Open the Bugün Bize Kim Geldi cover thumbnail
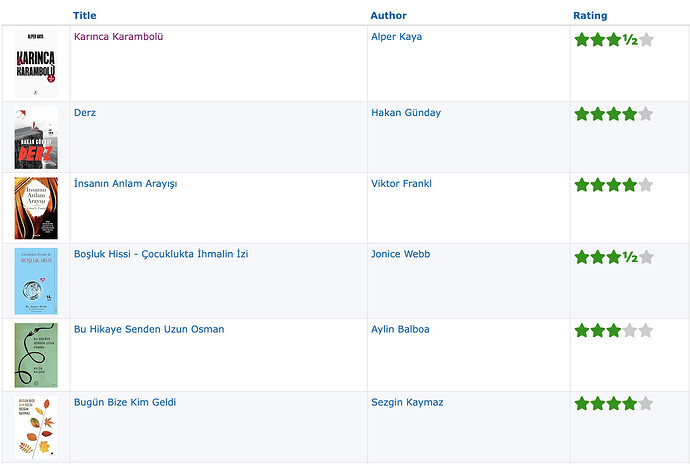690x464 pixels. [36, 427]
